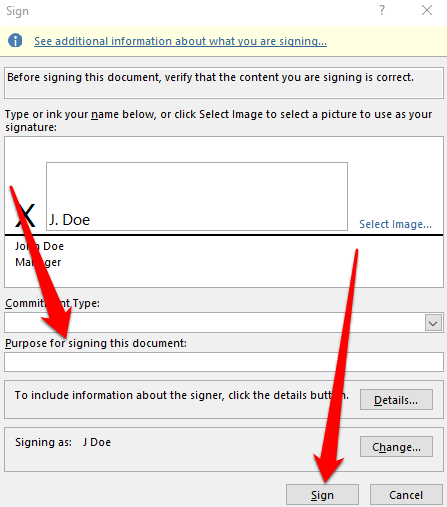This screenshot has width=447, height=507.
Task: Click the Manager title under signature line
Action: pos(38,262)
